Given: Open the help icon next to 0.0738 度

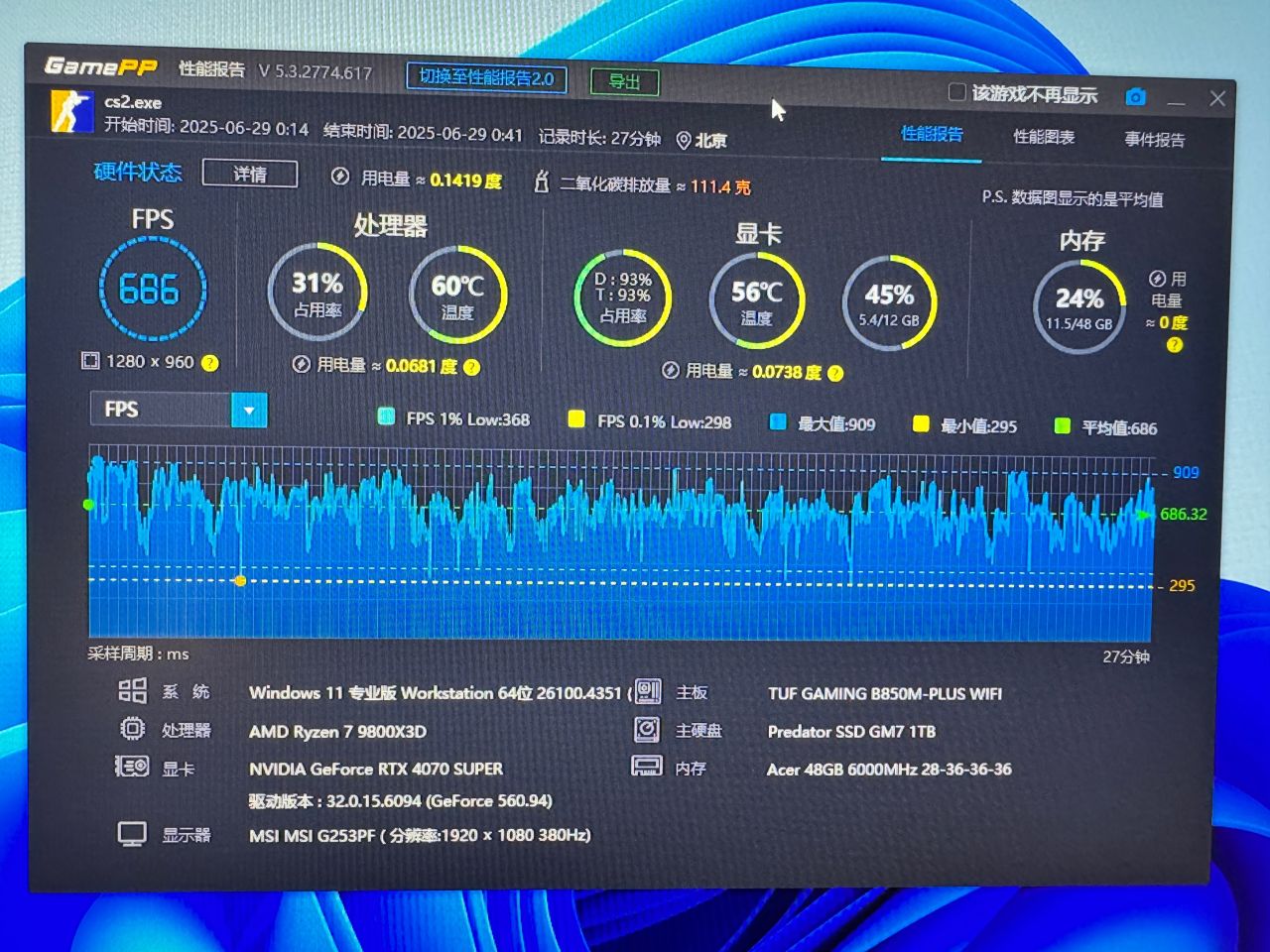Looking at the screenshot, I should pos(835,373).
